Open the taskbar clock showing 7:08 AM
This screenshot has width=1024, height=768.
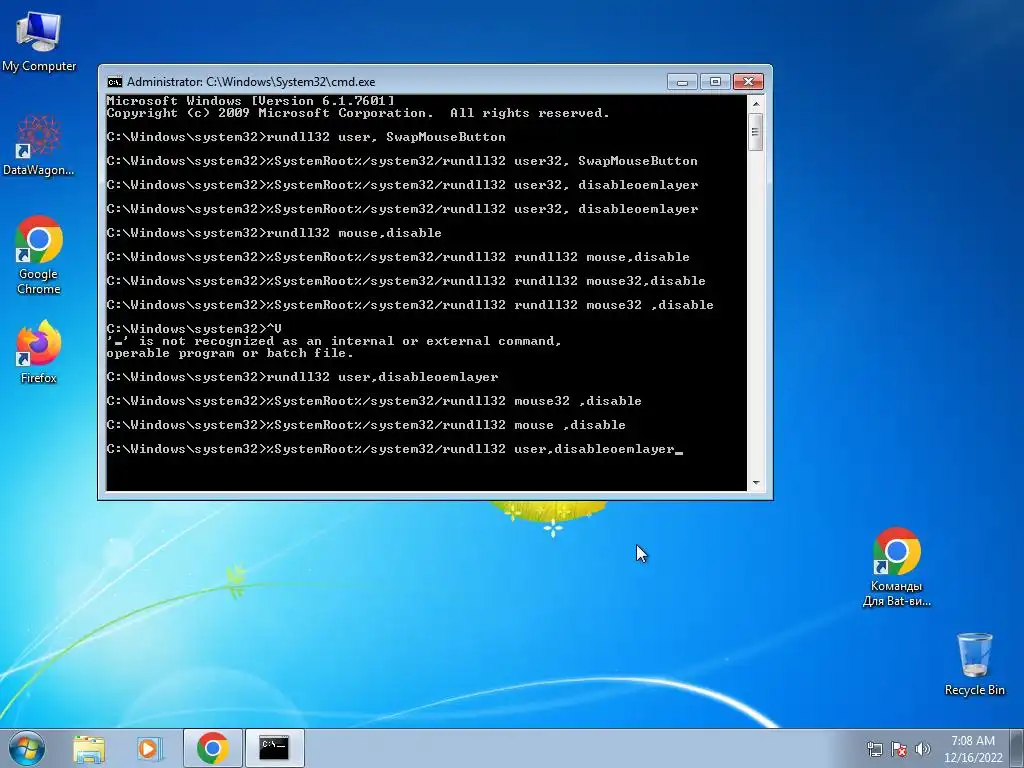[x=973, y=748]
